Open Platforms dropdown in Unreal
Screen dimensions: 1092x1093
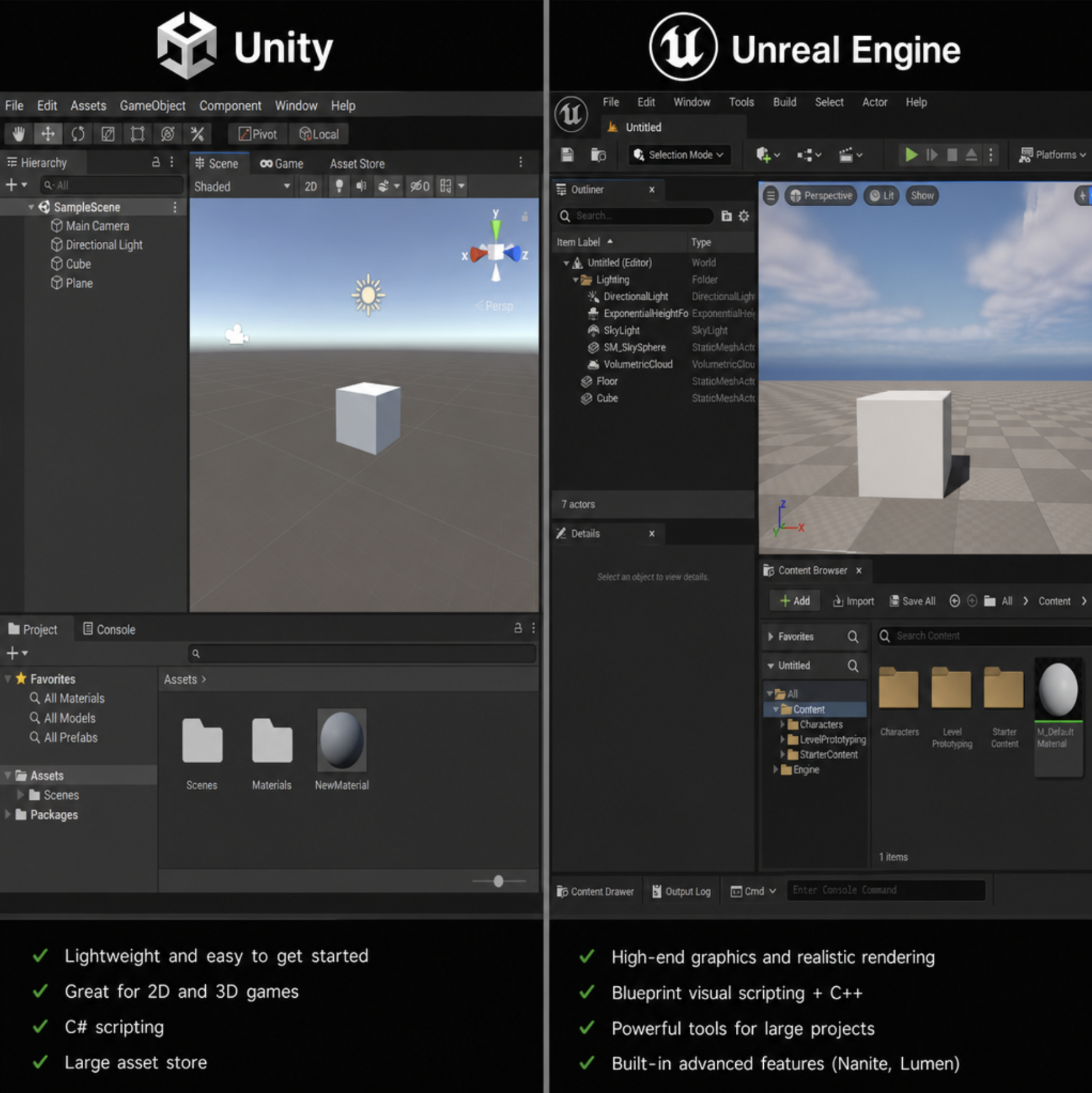(x=1052, y=155)
